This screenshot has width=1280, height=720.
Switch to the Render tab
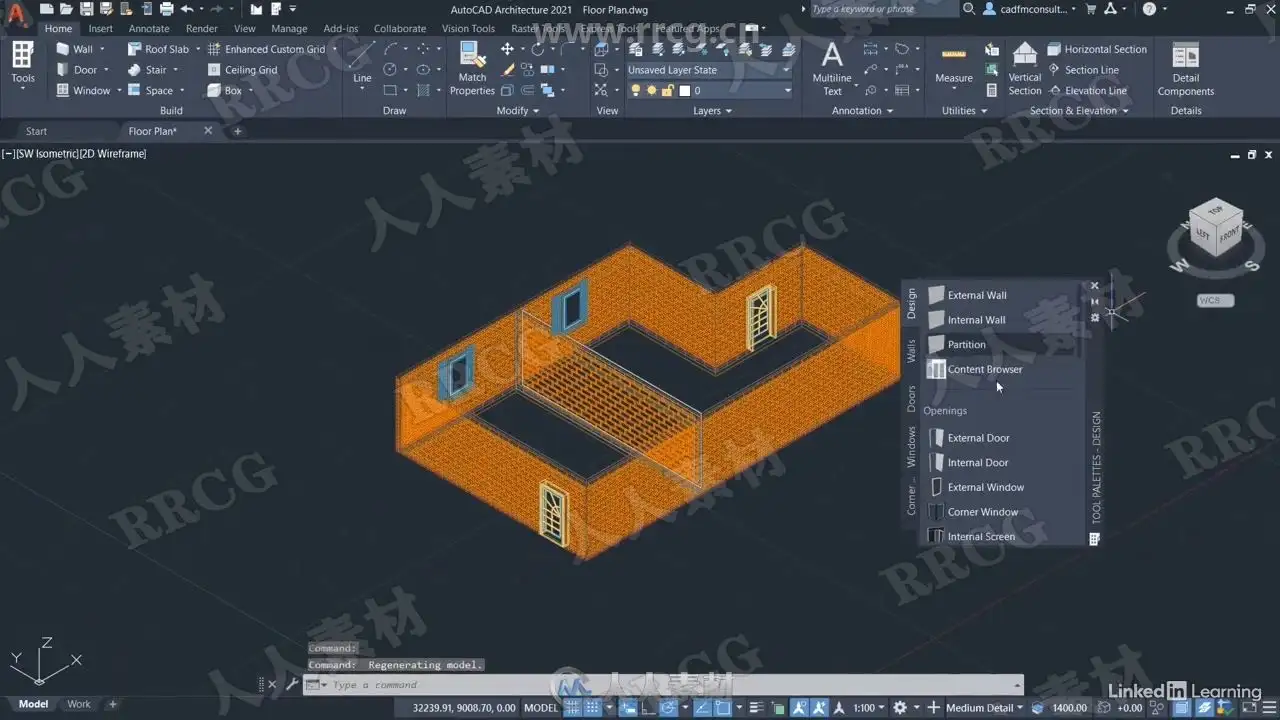pyautogui.click(x=202, y=29)
